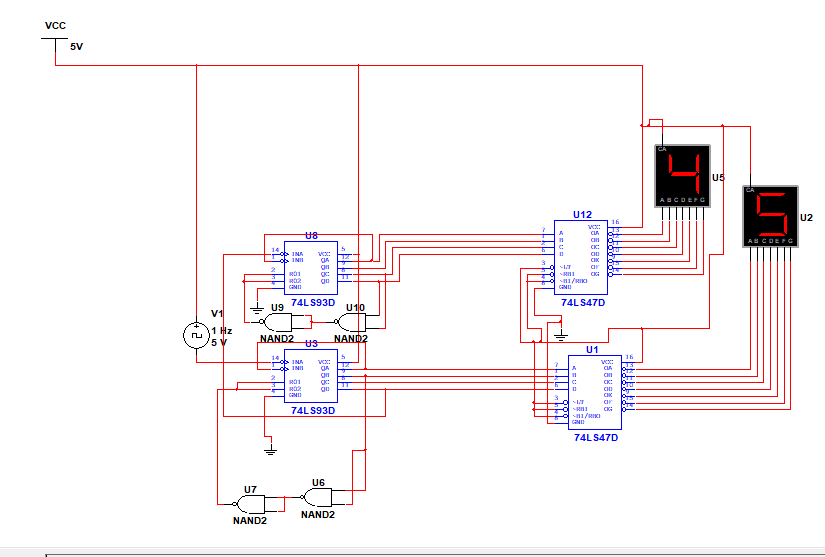The width and height of the screenshot is (825, 557).
Task: Click the NAND2 label under U7
Action: (x=250, y=521)
